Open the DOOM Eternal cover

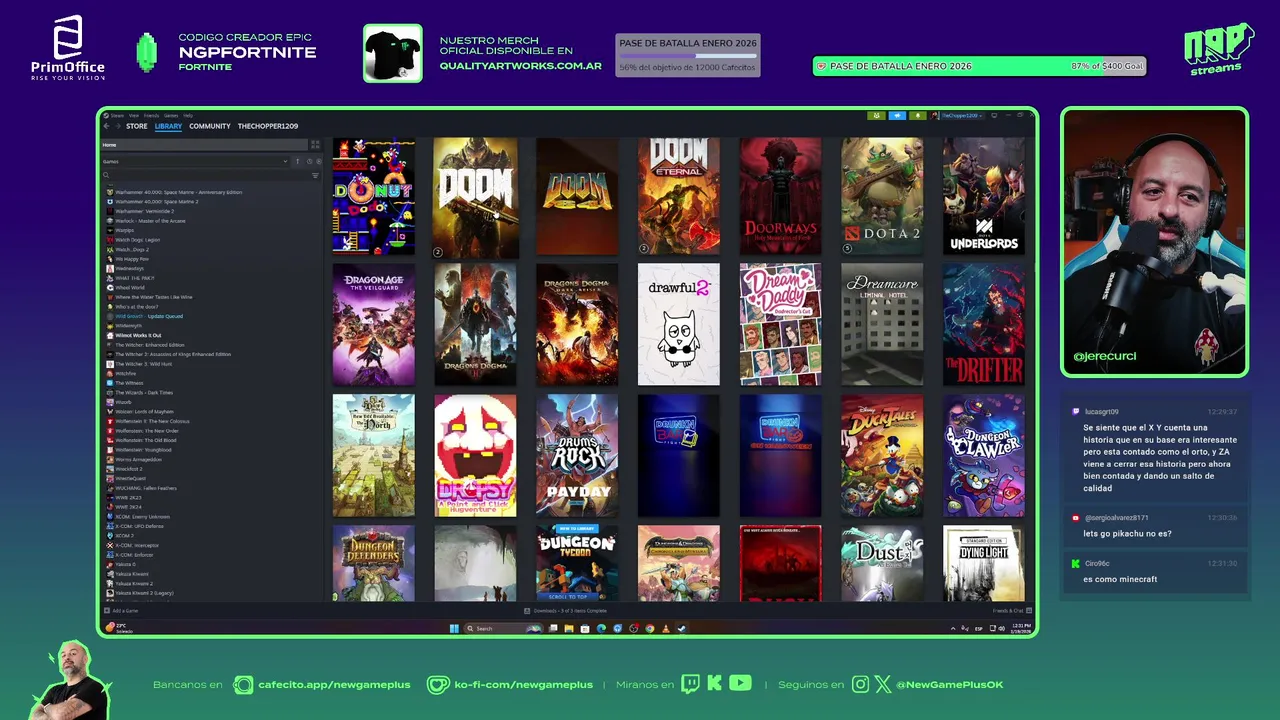coord(679,197)
